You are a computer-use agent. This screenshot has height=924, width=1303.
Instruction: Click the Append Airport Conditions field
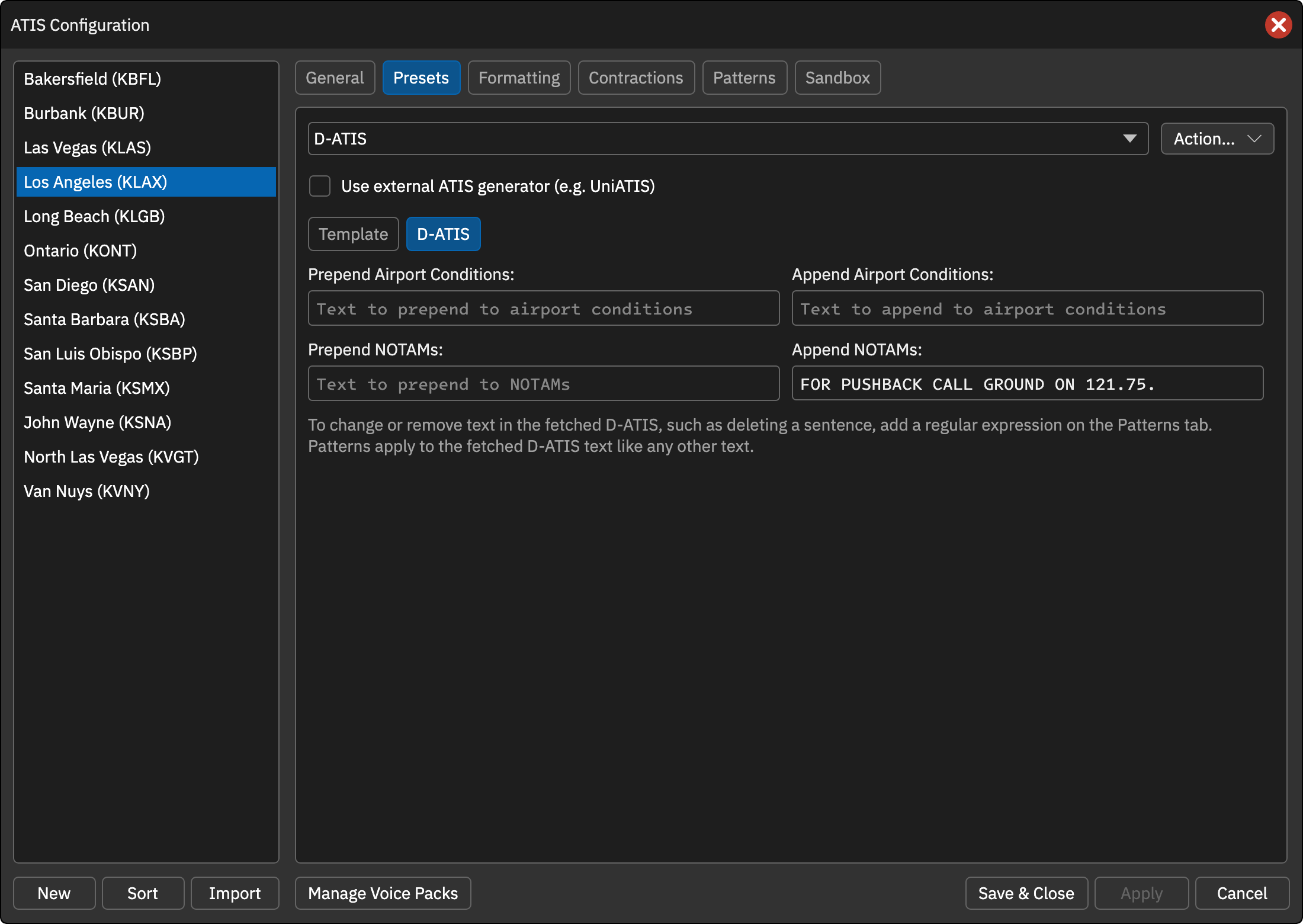click(x=1028, y=308)
